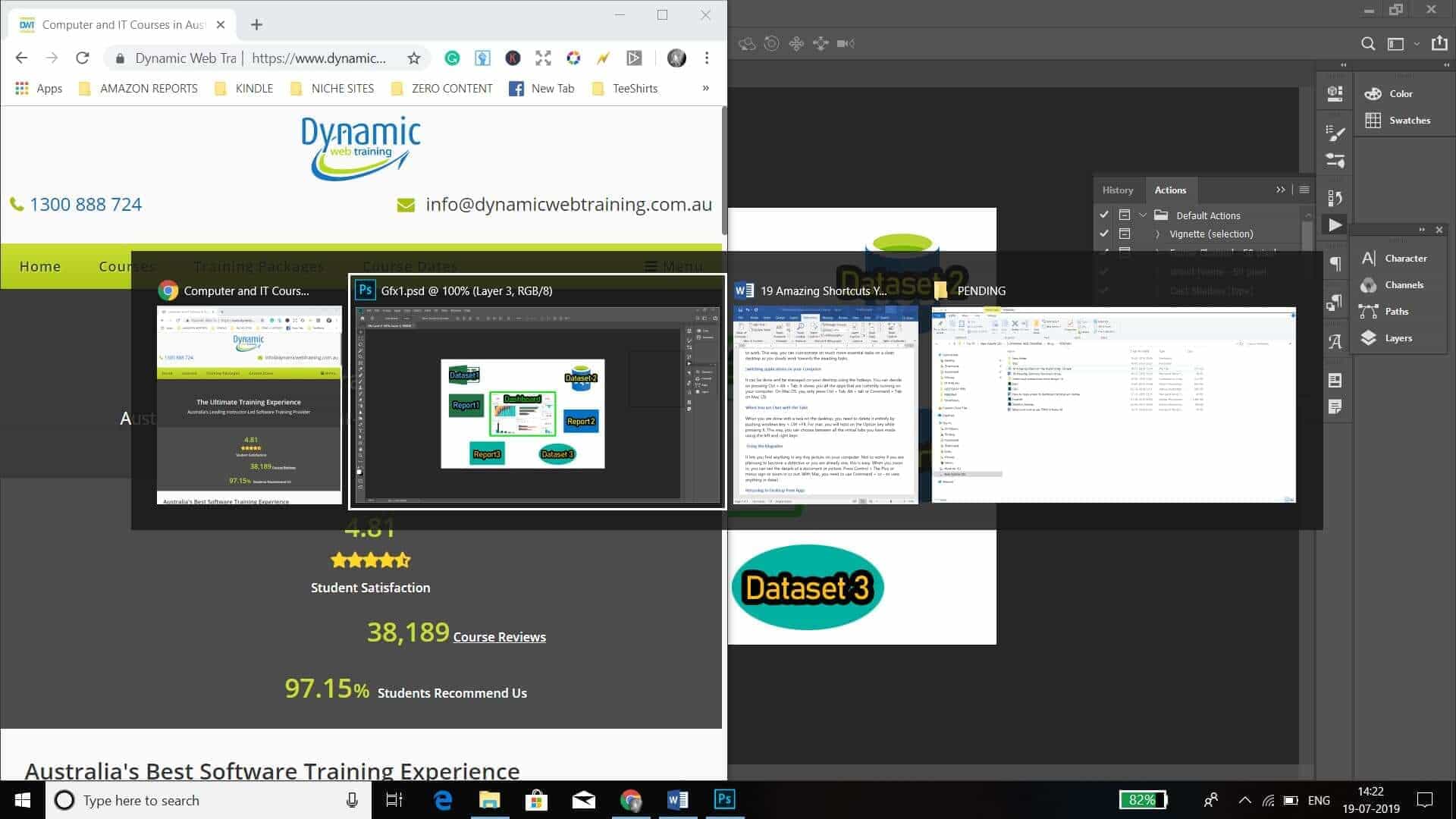Image resolution: width=1456 pixels, height=819 pixels.
Task: Click the Grammarly extension icon in Chrome
Action: [453, 58]
